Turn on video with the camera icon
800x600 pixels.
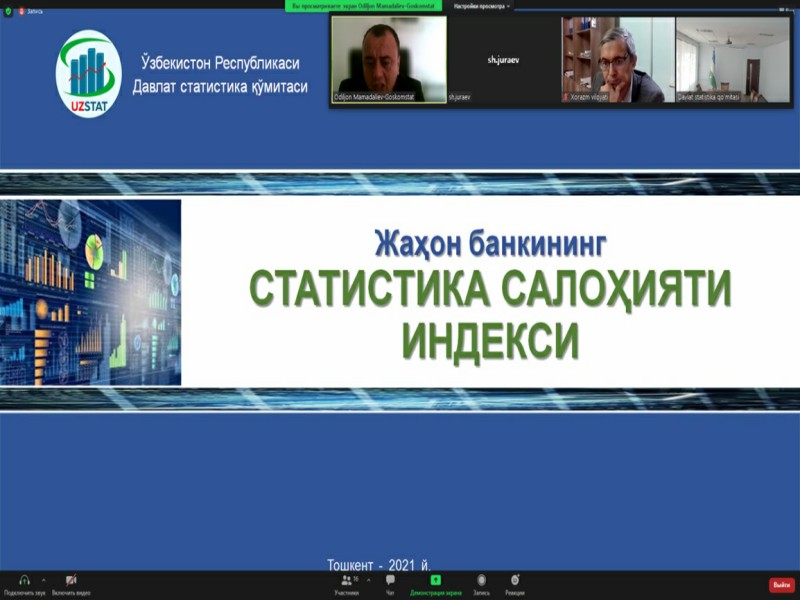point(71,581)
